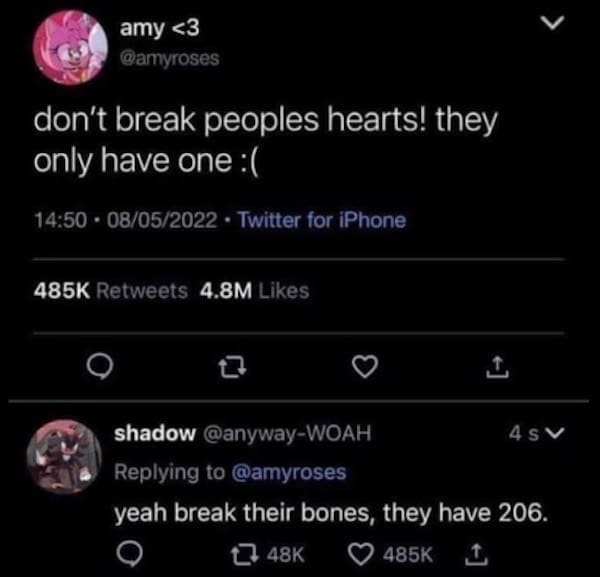Viewport: 600px width, 577px height.
Task: View the 4.8M Likes list
Action: pyautogui.click(x=254, y=291)
